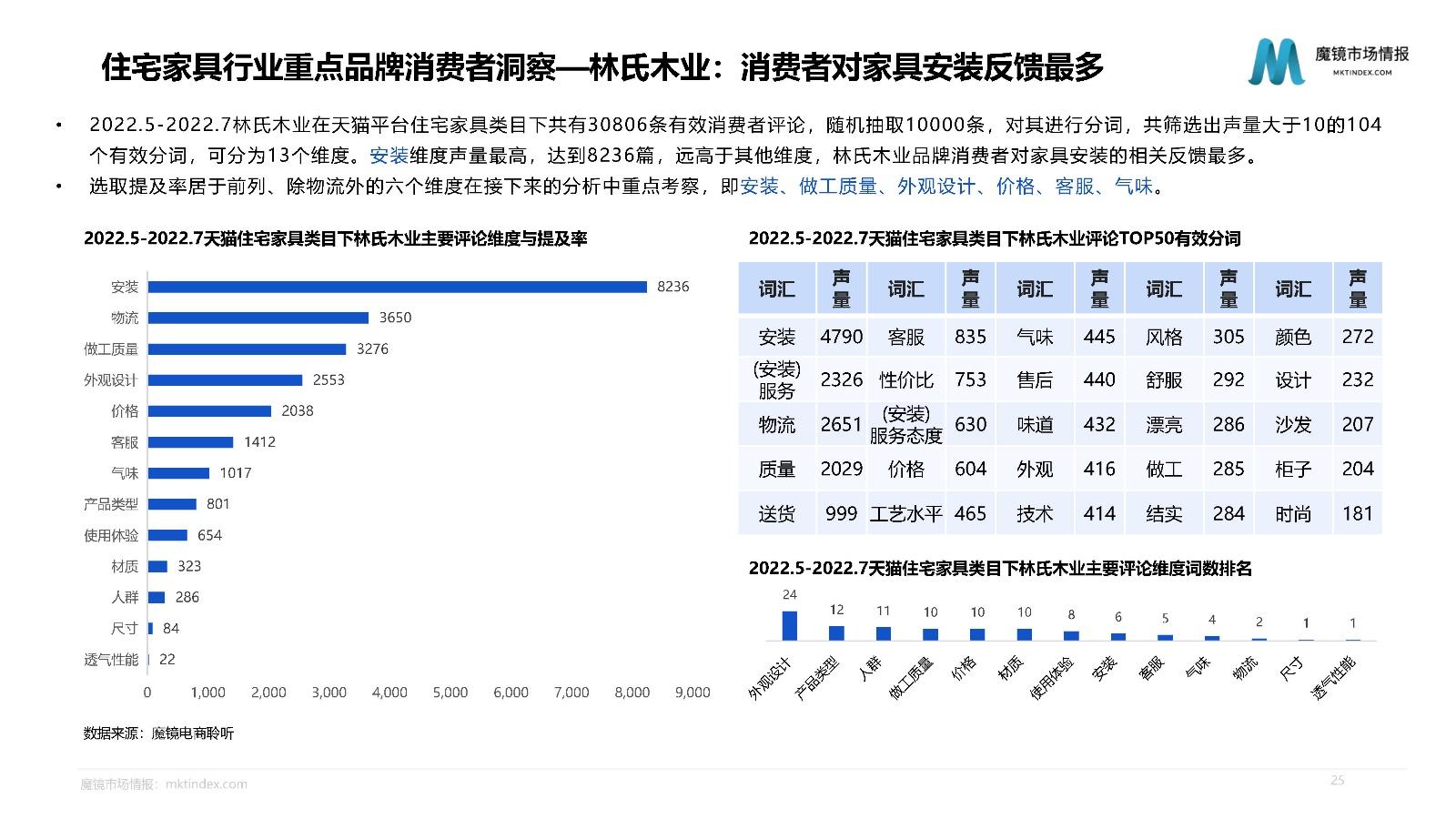Click the bar value label "1017"
The image size is (1456, 819).
[x=236, y=473]
